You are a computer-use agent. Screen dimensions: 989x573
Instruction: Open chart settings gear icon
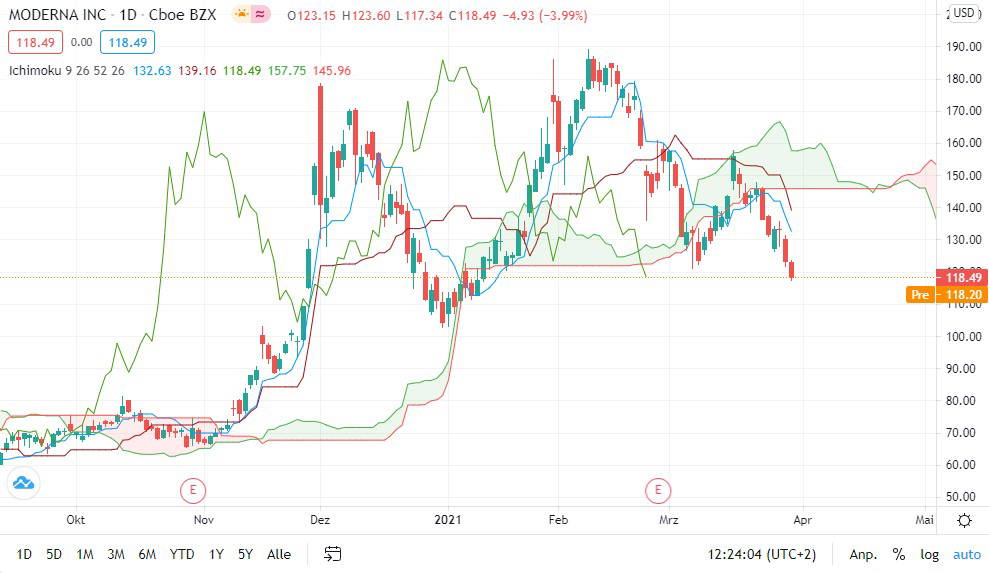(x=964, y=520)
